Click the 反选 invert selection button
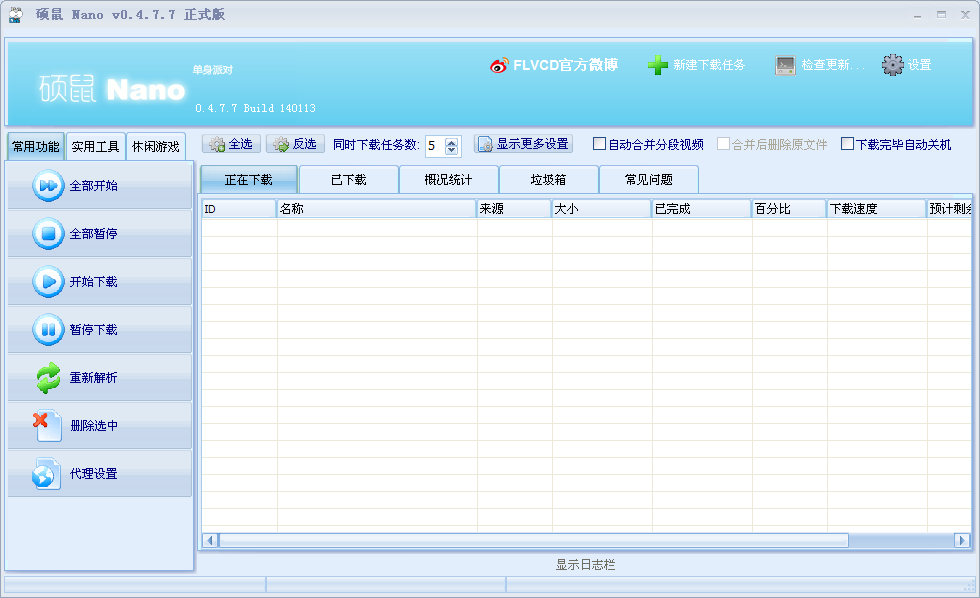 (295, 144)
